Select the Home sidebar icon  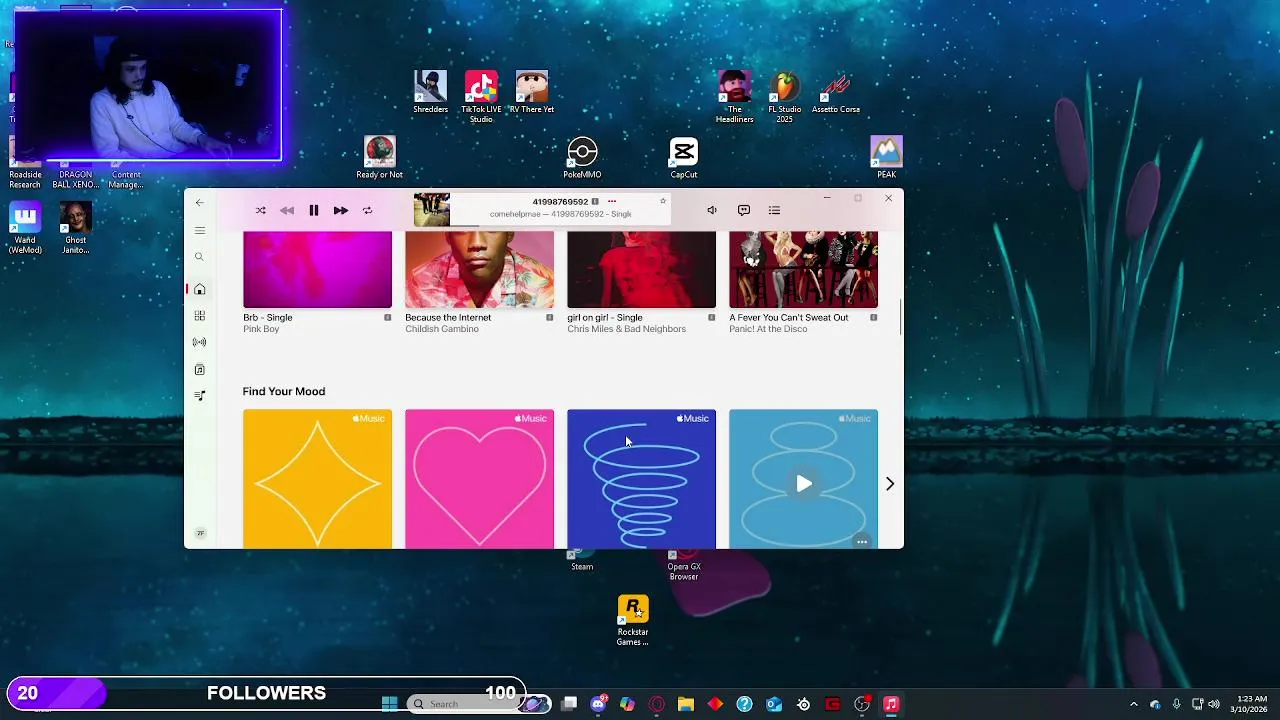pyautogui.click(x=199, y=290)
